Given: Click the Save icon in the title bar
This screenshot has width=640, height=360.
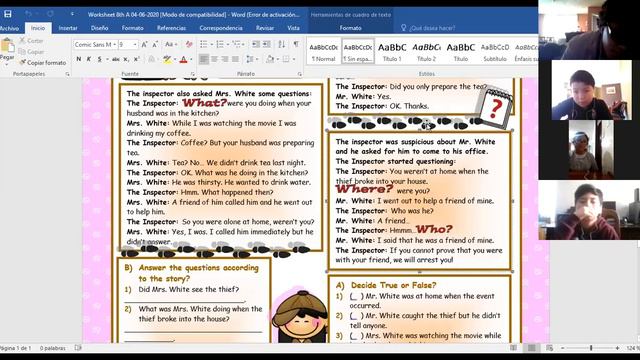Looking at the screenshot, I should (x=8, y=14).
